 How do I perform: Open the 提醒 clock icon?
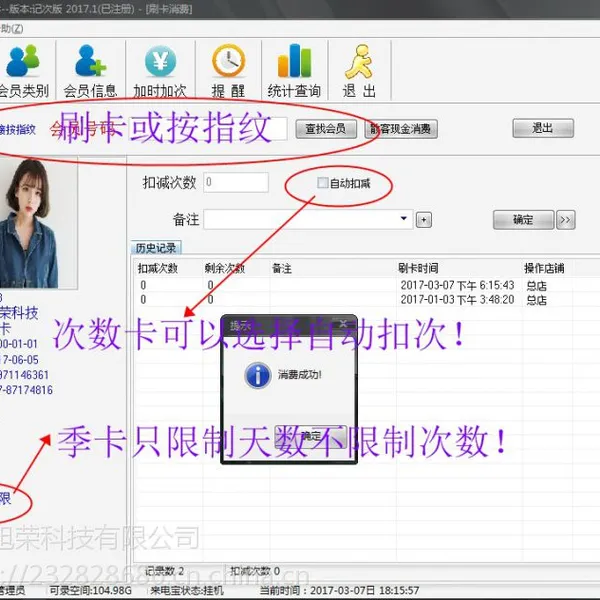(228, 71)
